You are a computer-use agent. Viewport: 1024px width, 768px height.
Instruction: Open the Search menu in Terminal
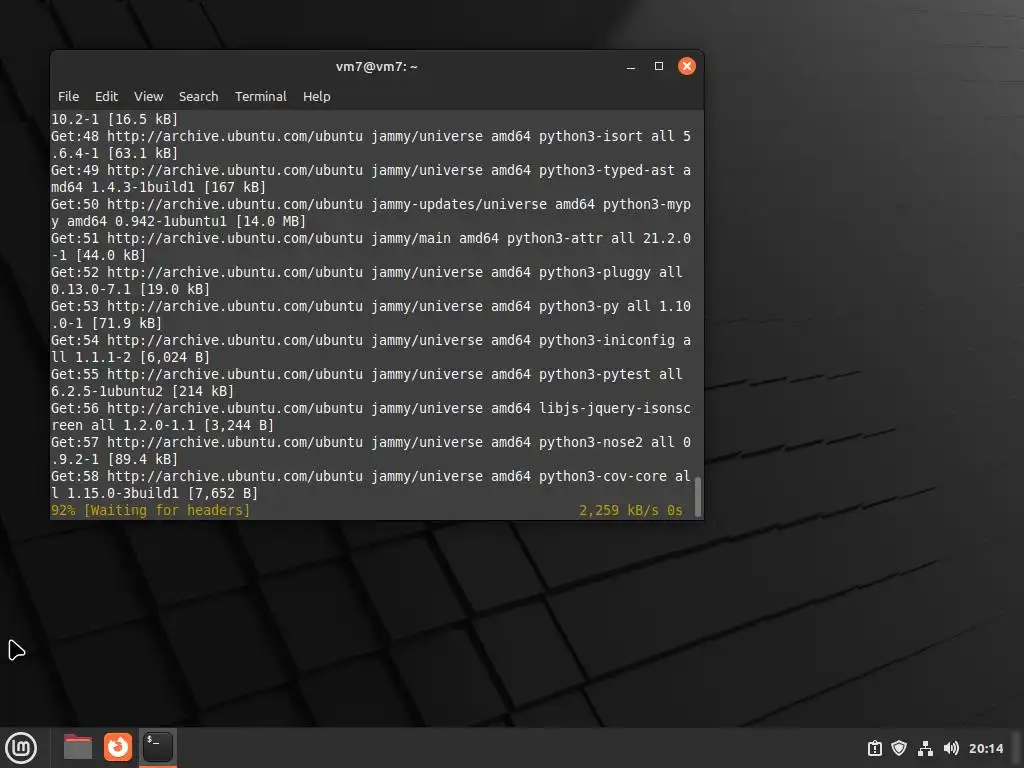click(x=199, y=97)
